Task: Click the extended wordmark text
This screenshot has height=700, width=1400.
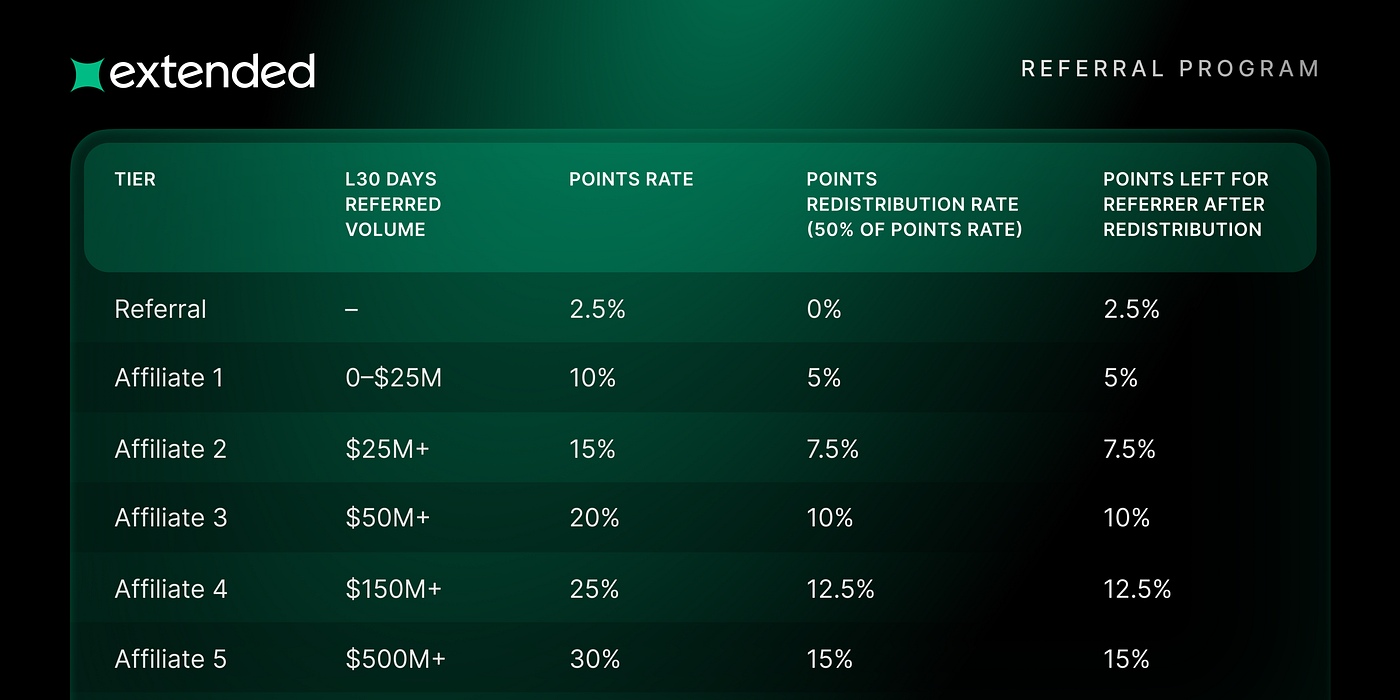Action: pos(212,71)
